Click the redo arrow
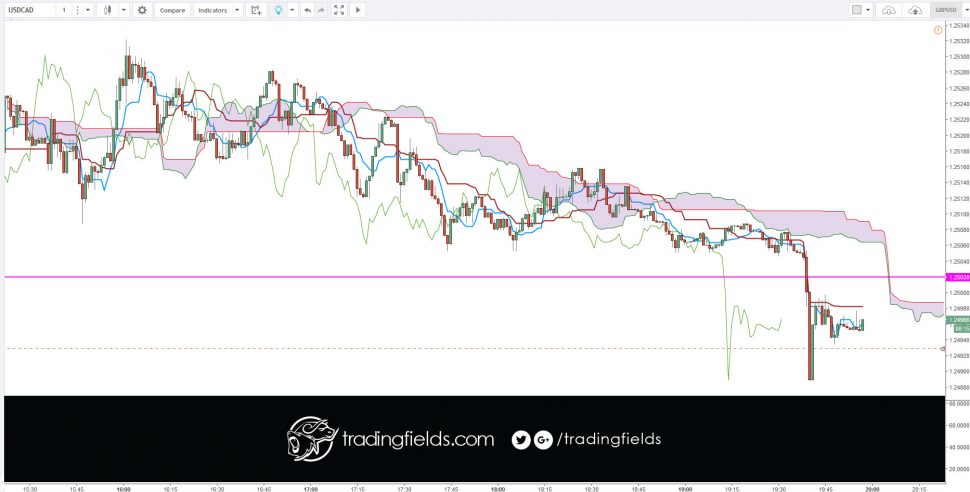 click(321, 10)
